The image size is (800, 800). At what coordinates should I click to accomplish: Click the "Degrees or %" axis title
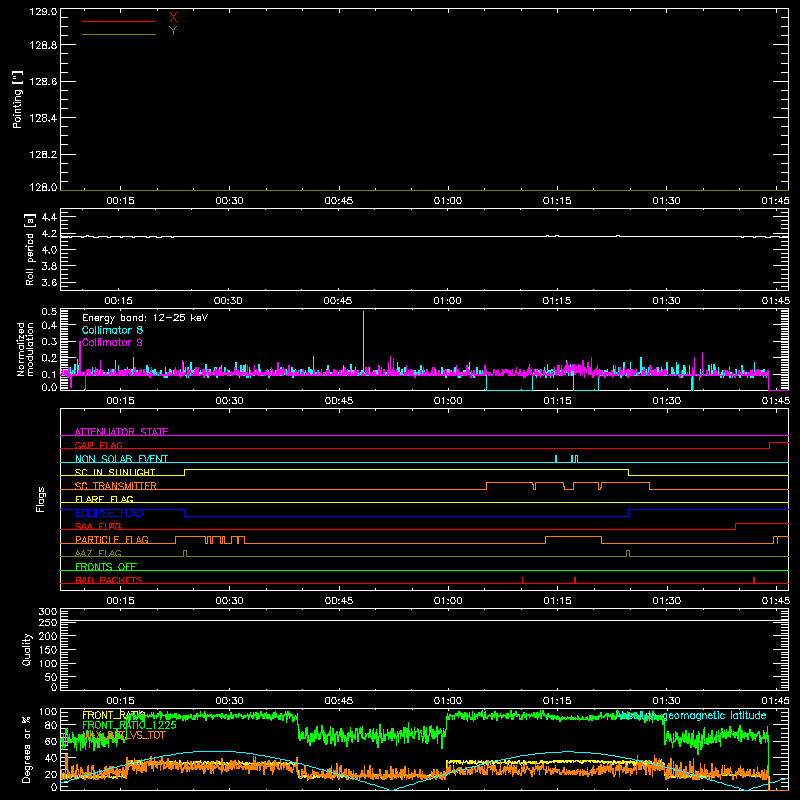pos(27,749)
